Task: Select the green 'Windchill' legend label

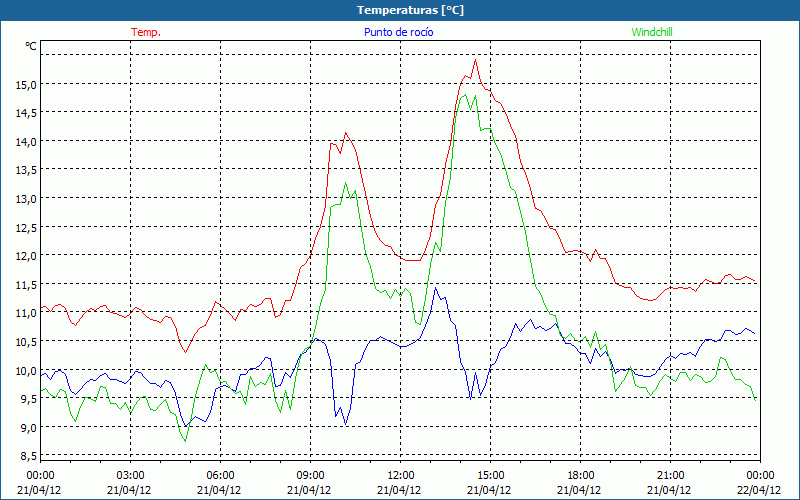Action: tap(652, 32)
